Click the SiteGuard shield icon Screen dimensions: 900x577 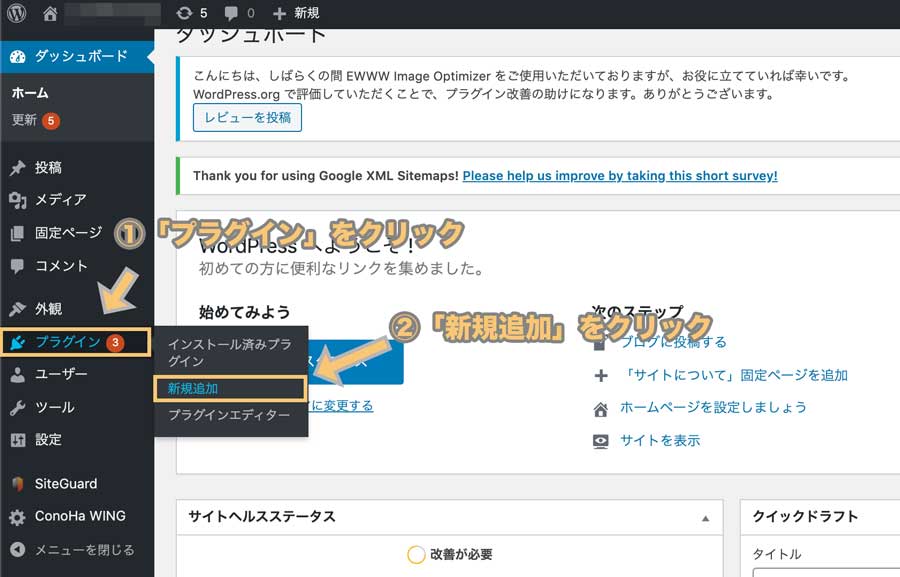pyautogui.click(x=18, y=484)
